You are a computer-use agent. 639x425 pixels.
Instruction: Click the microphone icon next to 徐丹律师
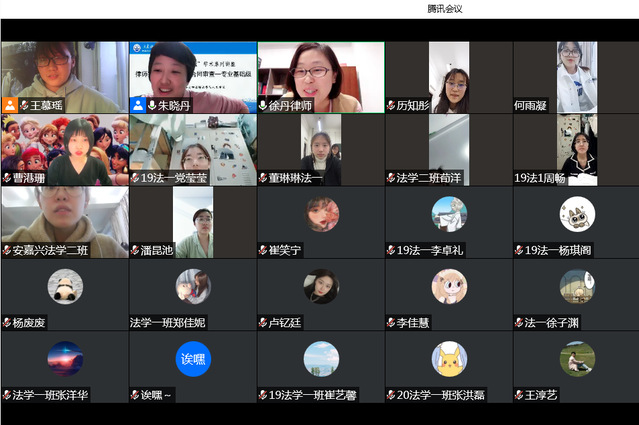263,105
